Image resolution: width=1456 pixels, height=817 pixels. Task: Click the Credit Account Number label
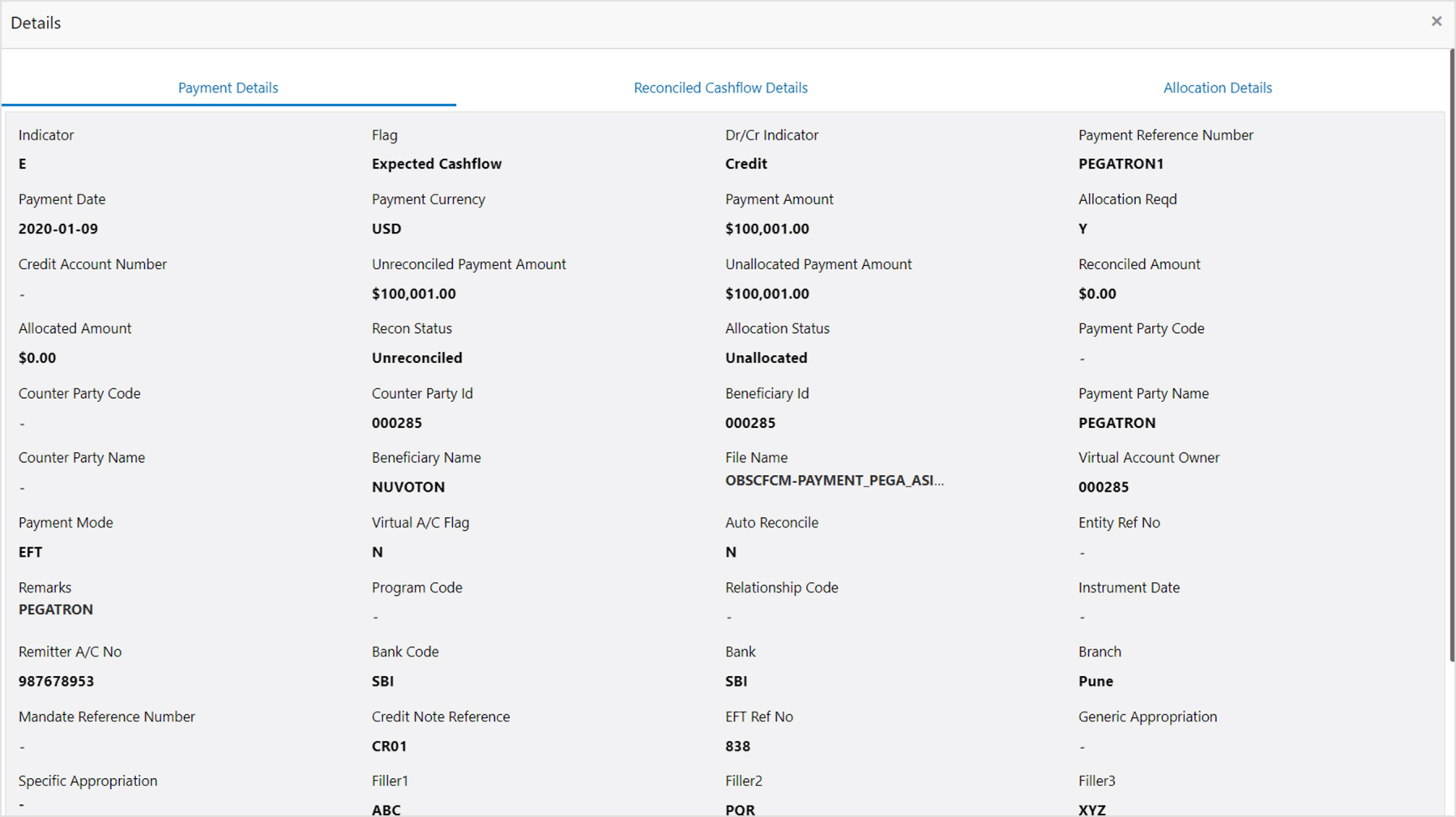pos(92,264)
